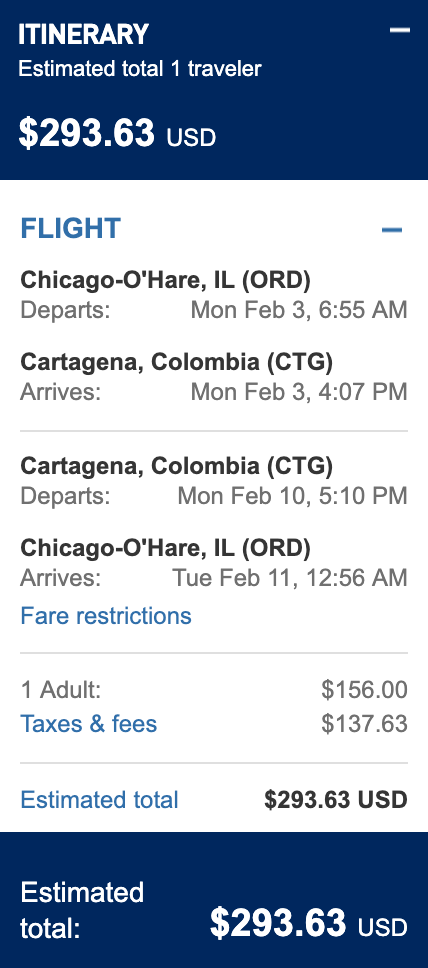Click the return Chicago-O'Hare, IL (ORD) arrival airport
Screen dimensions: 428x968
[166, 547]
